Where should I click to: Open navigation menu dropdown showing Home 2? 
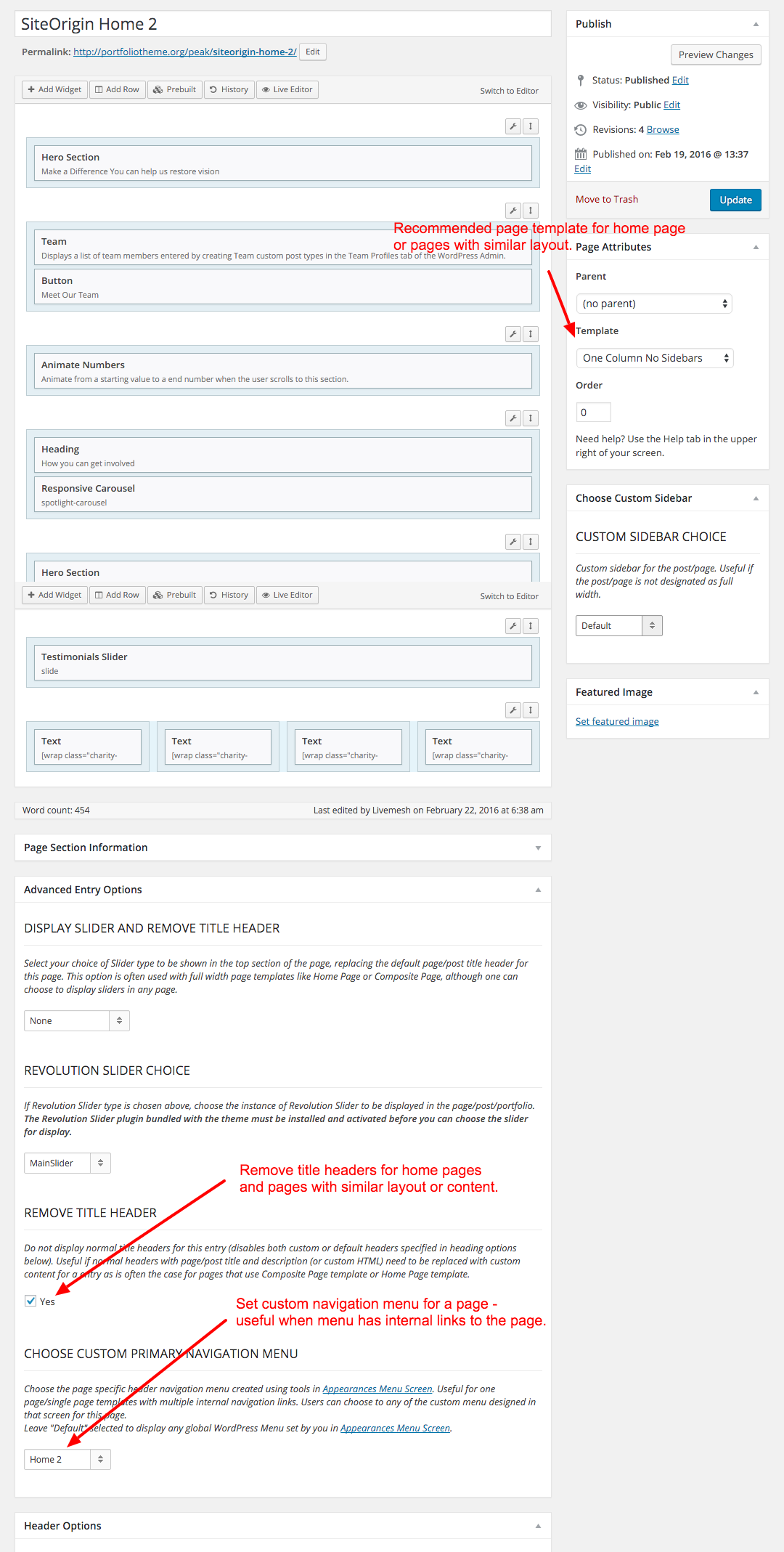pos(67,1459)
